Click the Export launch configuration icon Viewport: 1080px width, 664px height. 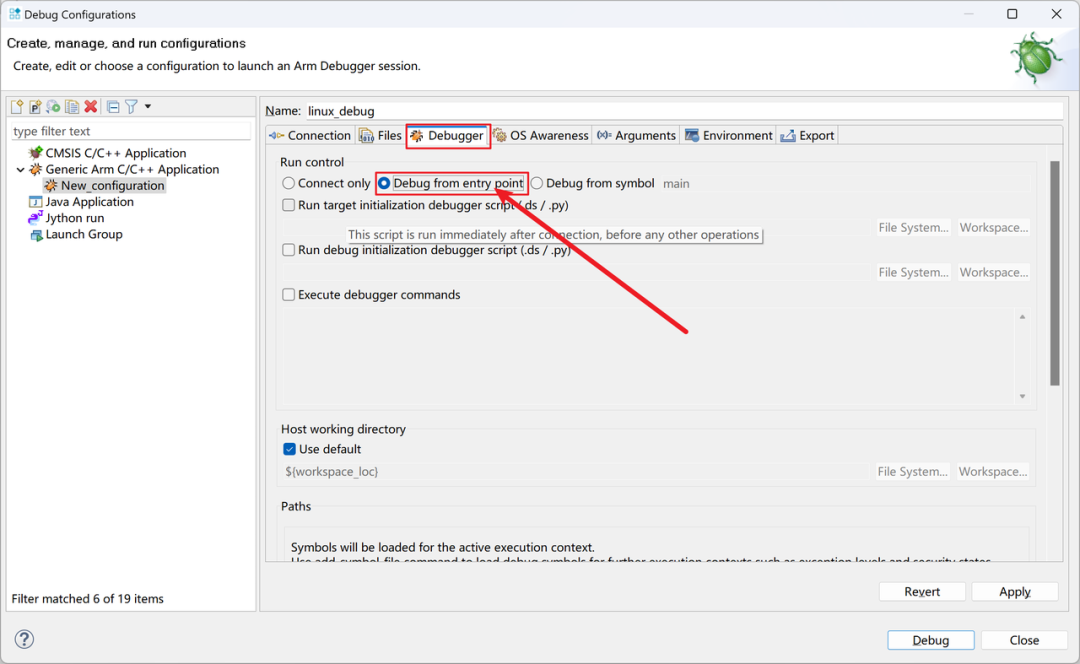point(53,107)
